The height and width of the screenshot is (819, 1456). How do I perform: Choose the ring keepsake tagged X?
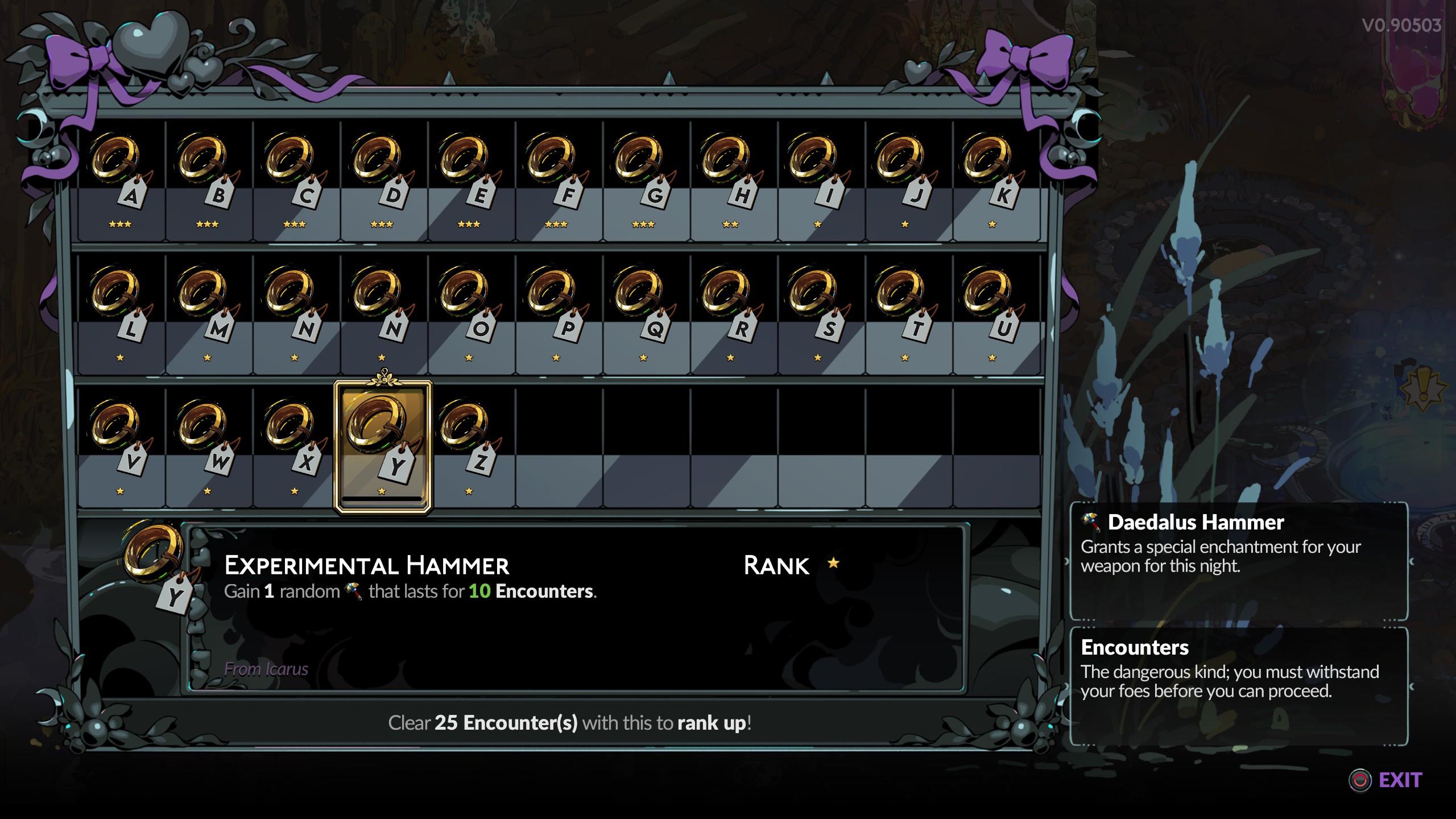tap(296, 448)
